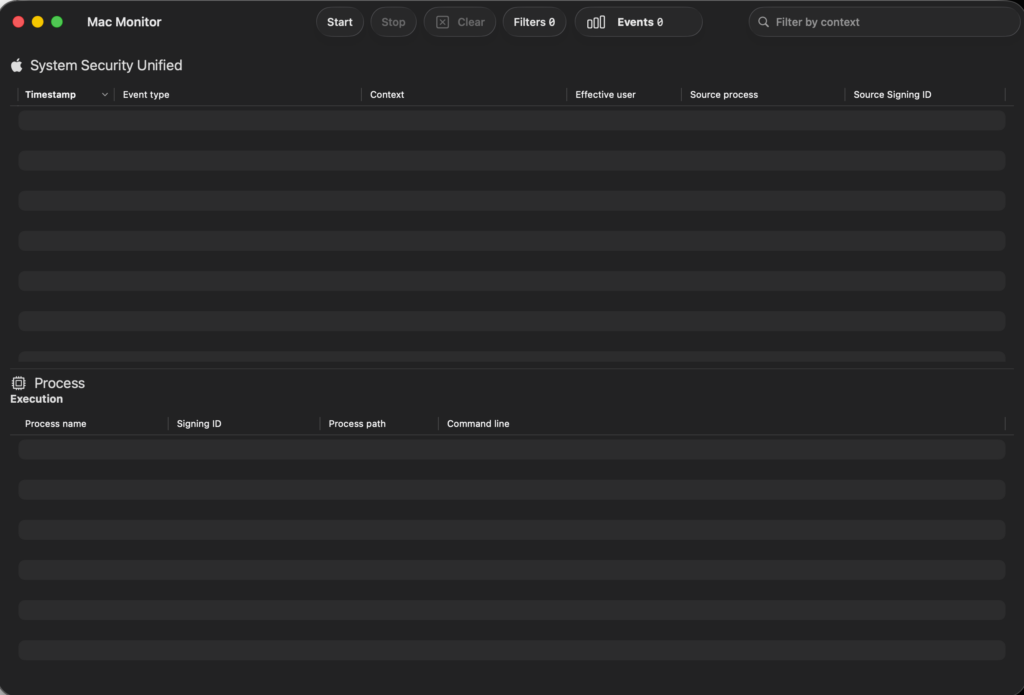Click the search magnifier icon
Screen dimensions: 1024x695
(764, 22)
